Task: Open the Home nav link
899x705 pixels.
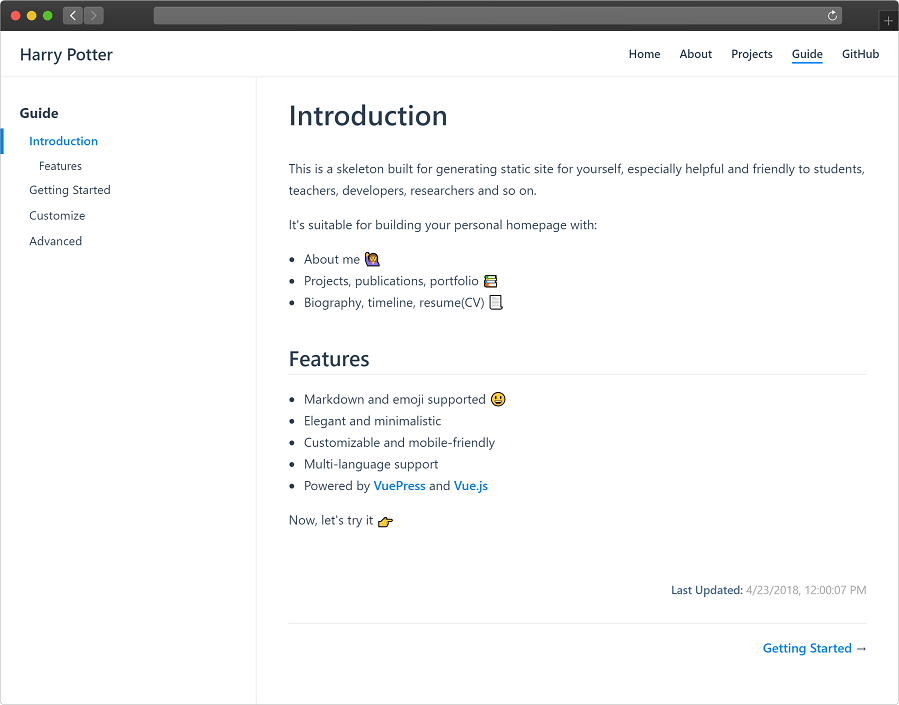Action: pyautogui.click(x=644, y=54)
